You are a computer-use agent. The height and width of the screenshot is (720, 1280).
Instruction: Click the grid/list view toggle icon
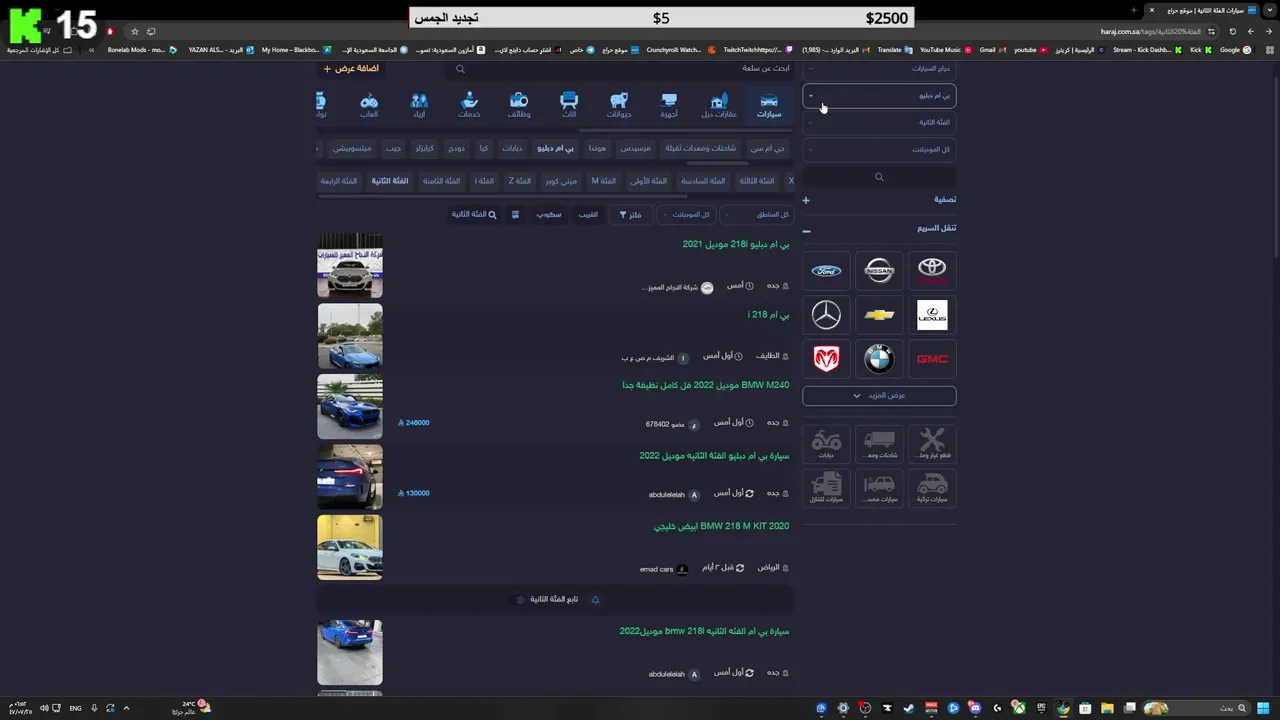point(515,214)
